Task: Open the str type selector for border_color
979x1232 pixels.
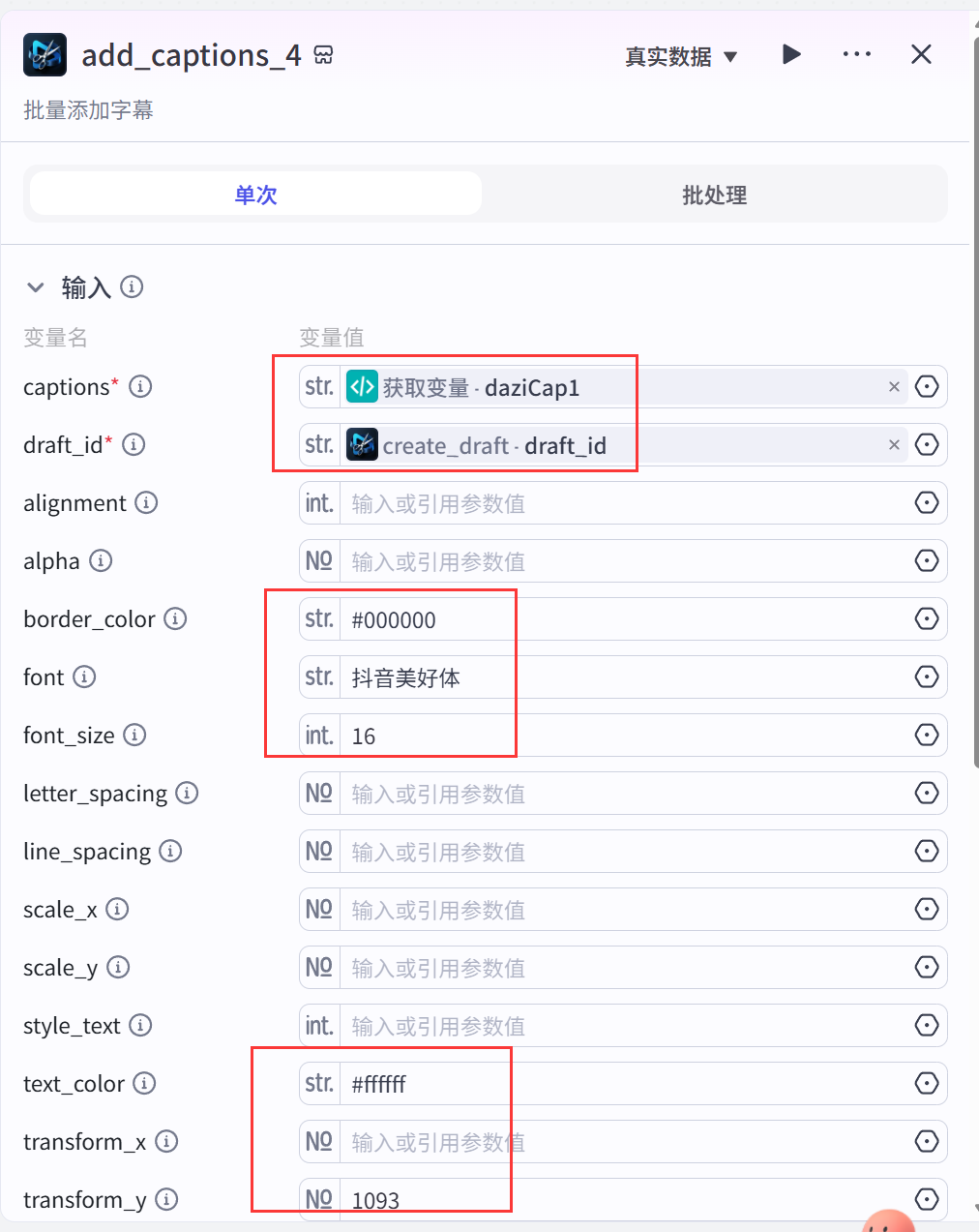Action: (x=319, y=618)
